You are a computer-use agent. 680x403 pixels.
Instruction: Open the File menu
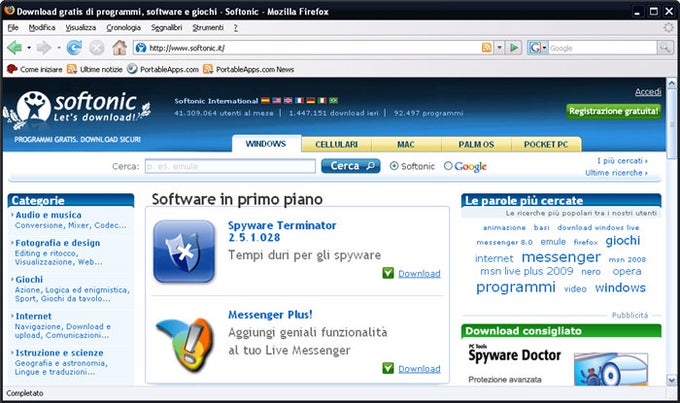pyautogui.click(x=13, y=28)
